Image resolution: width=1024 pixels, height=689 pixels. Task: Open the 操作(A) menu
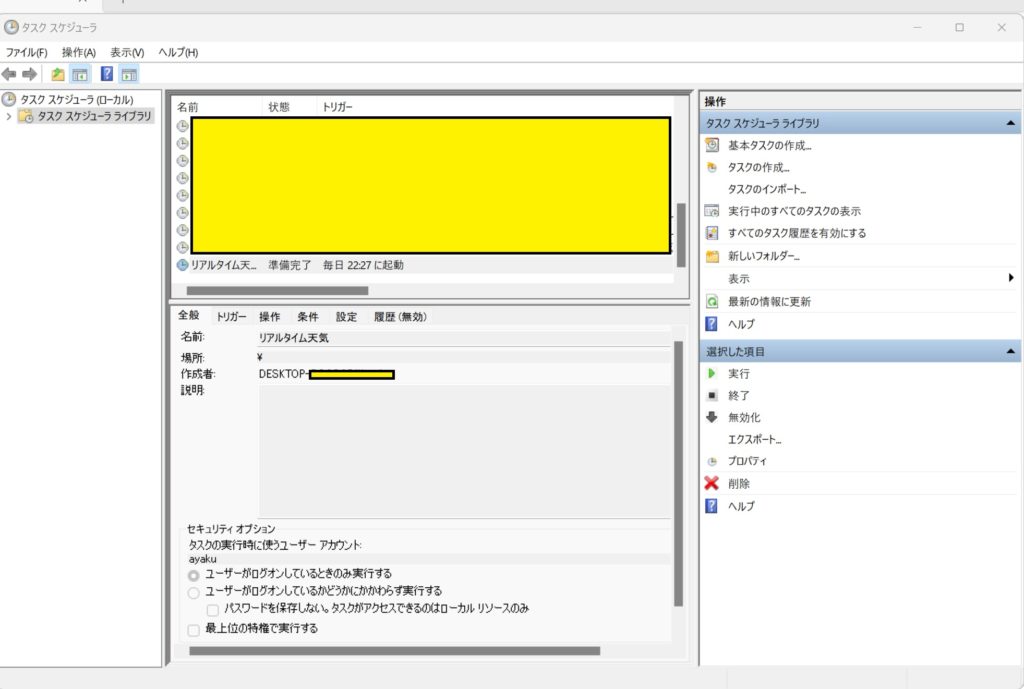click(x=78, y=52)
